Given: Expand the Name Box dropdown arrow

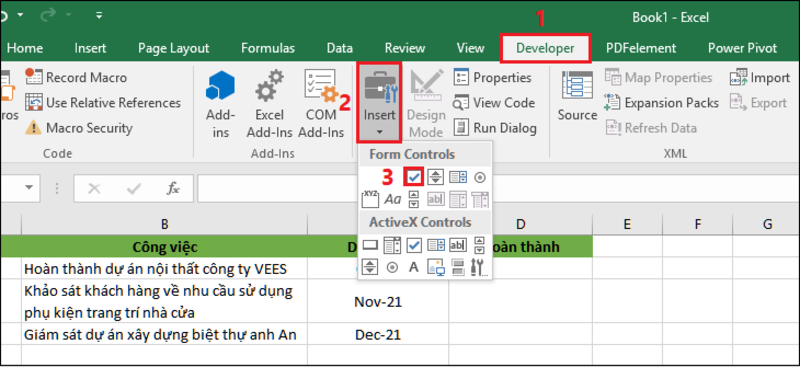Looking at the screenshot, I should tap(29, 188).
